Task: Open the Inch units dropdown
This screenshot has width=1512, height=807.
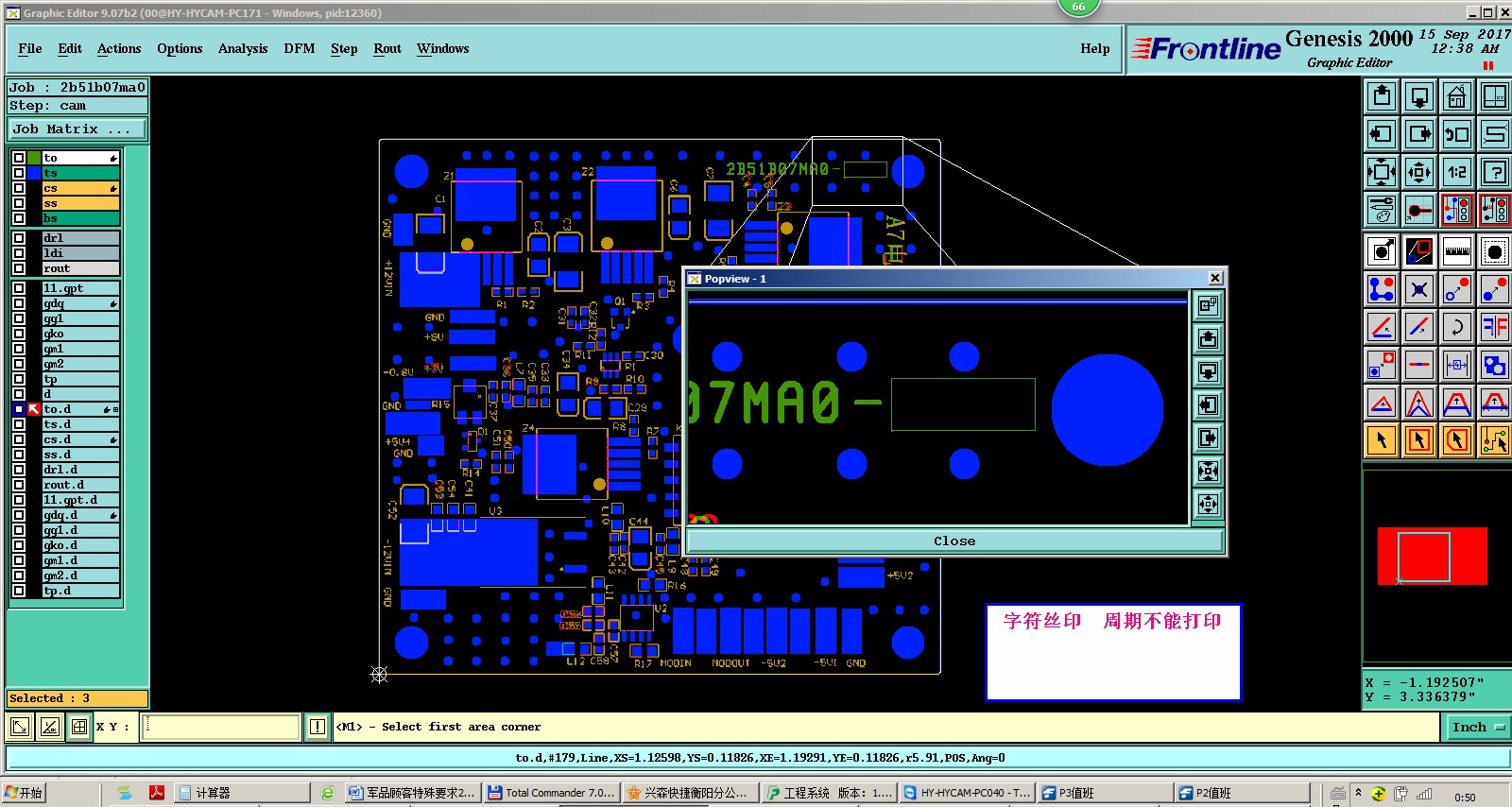Action: coord(1478,727)
